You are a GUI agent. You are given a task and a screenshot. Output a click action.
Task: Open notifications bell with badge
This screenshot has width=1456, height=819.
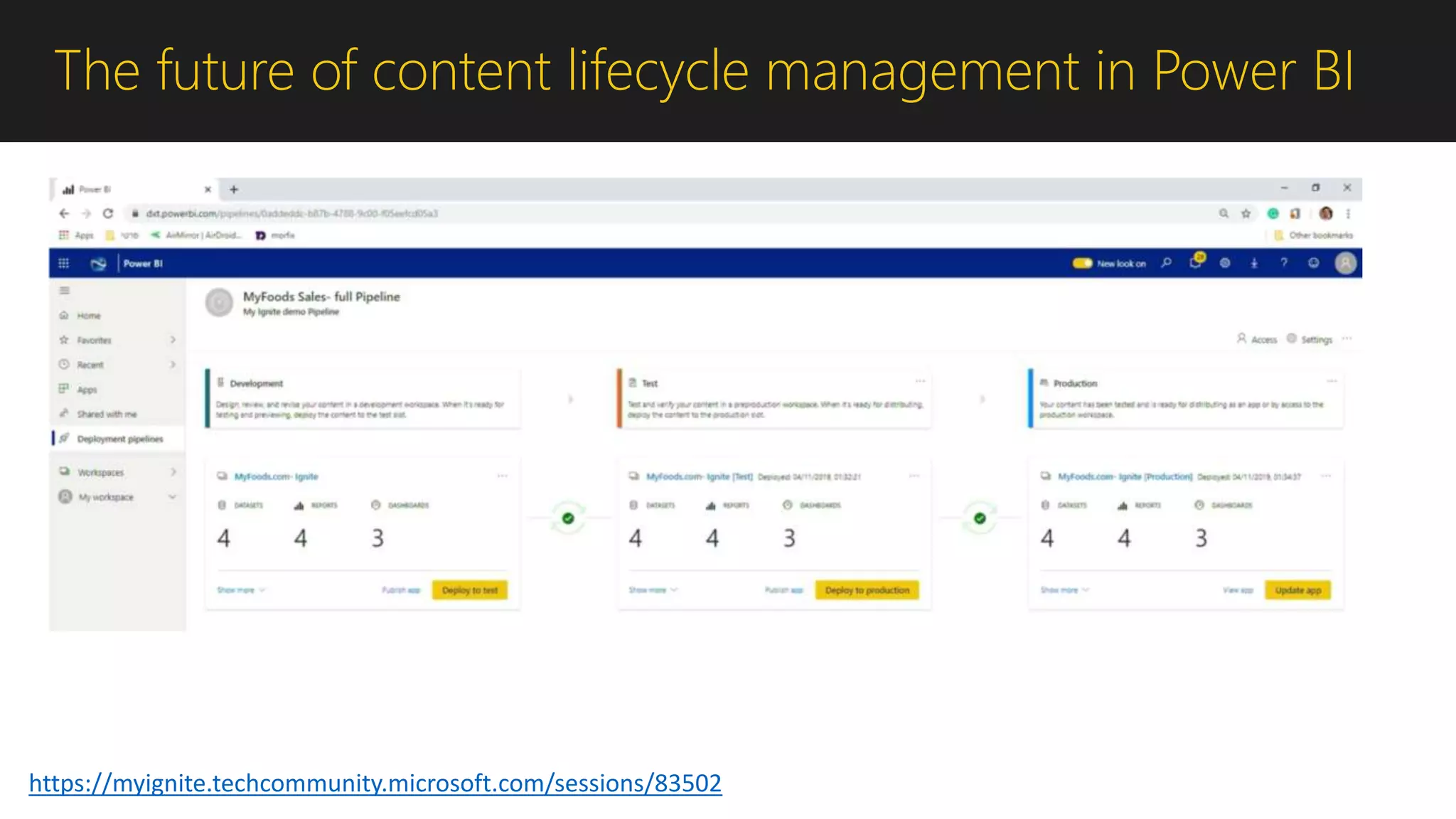click(x=1196, y=262)
